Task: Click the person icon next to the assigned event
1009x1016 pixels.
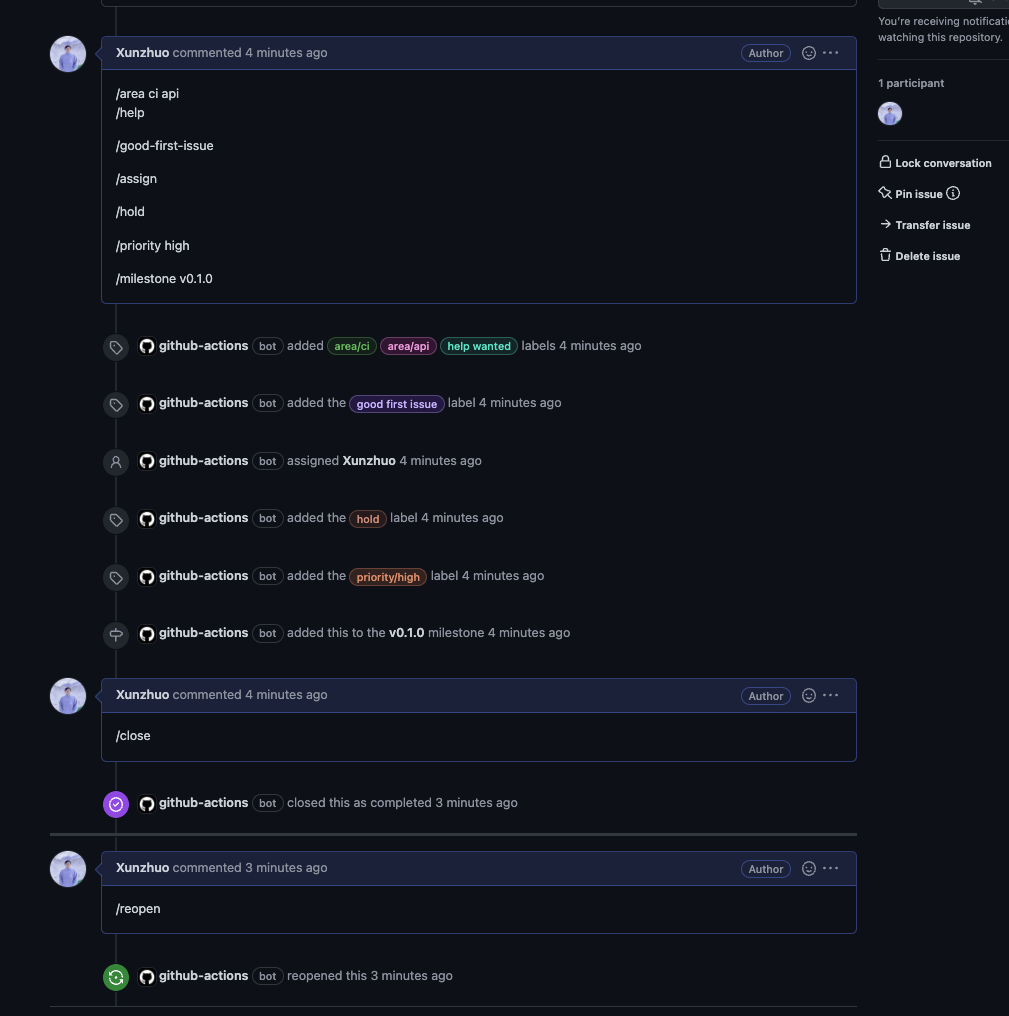Action: (x=116, y=462)
